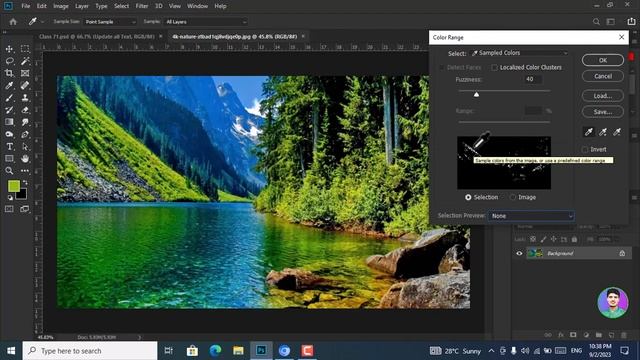Select the Gradient tool
The width and height of the screenshot is (640, 360).
[9, 122]
